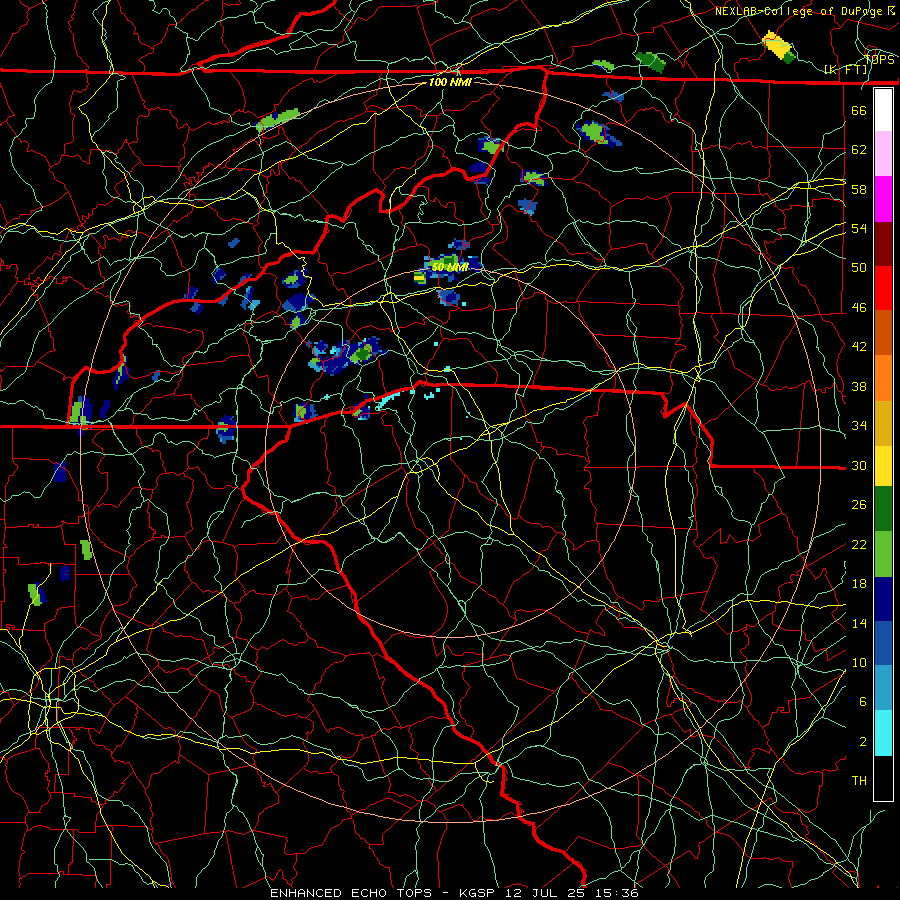Image resolution: width=900 pixels, height=900 pixels.
Task: Click the '46' legend value
Action: click(x=859, y=308)
